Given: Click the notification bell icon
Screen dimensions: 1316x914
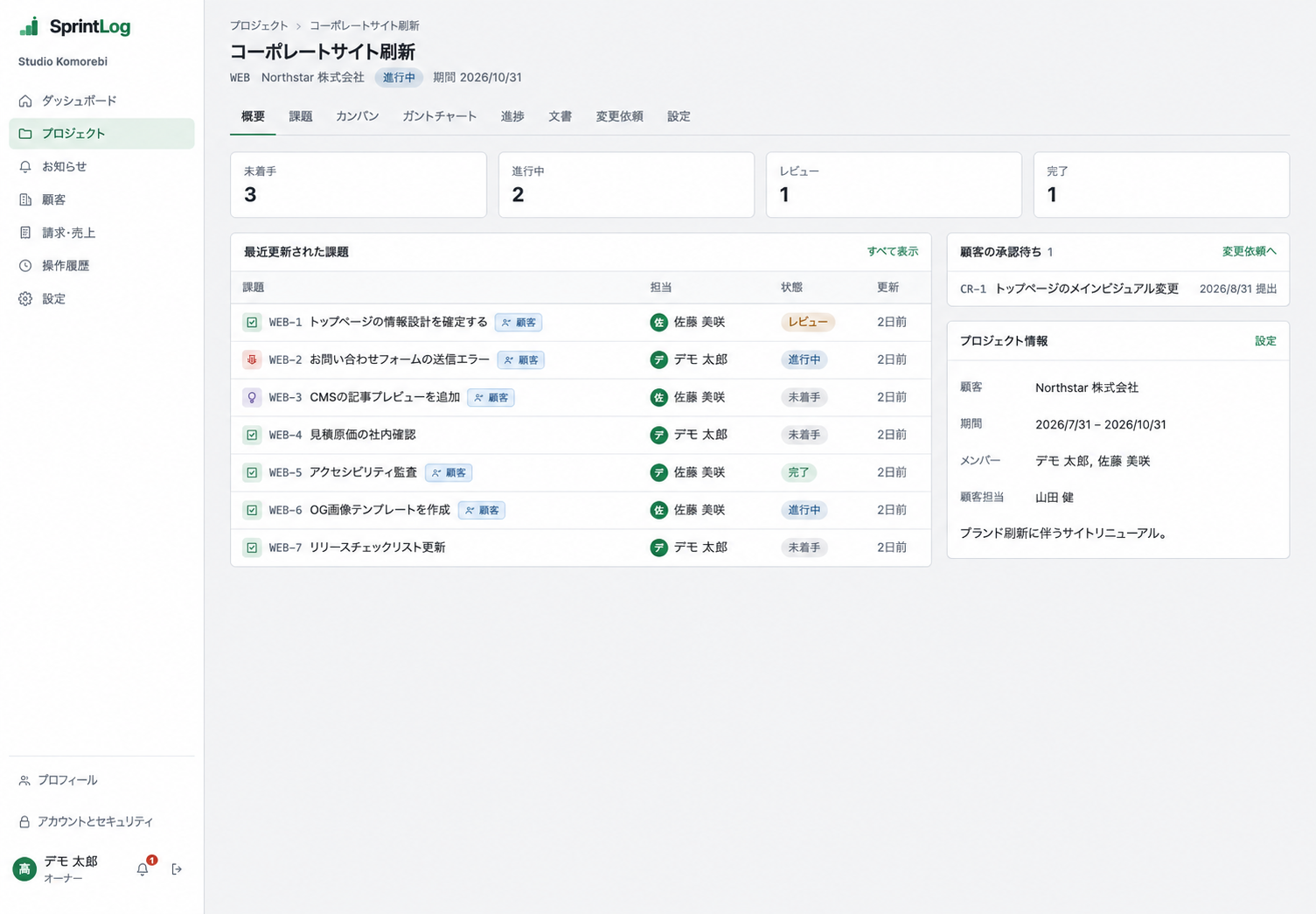Looking at the screenshot, I should (x=143, y=869).
